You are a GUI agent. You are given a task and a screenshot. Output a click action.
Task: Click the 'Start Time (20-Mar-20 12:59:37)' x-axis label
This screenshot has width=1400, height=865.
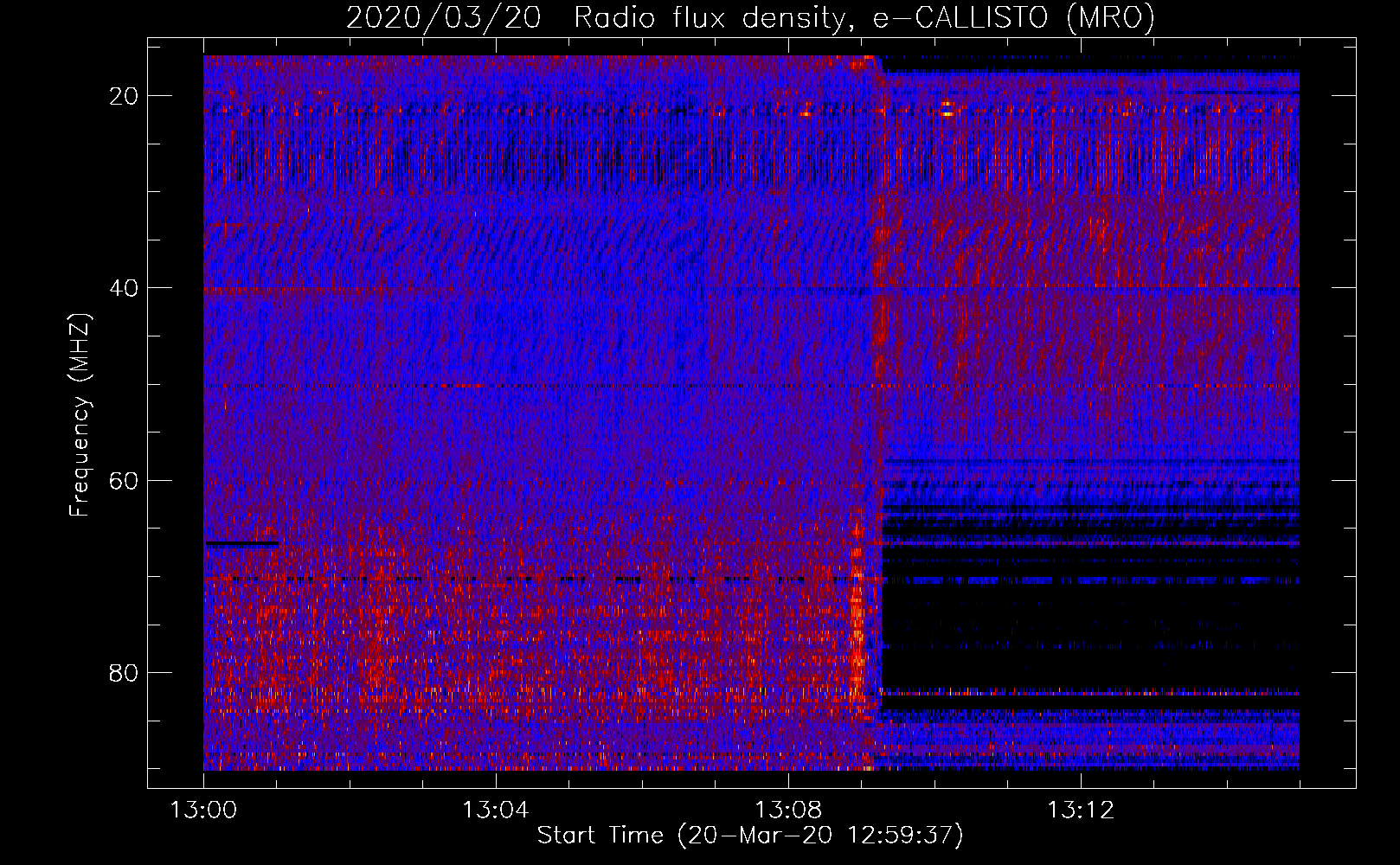point(750,836)
